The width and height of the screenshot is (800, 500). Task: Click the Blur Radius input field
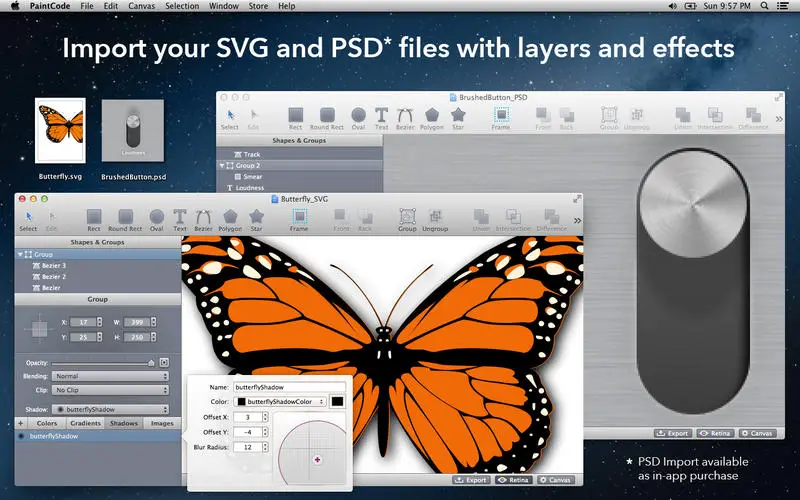247,447
